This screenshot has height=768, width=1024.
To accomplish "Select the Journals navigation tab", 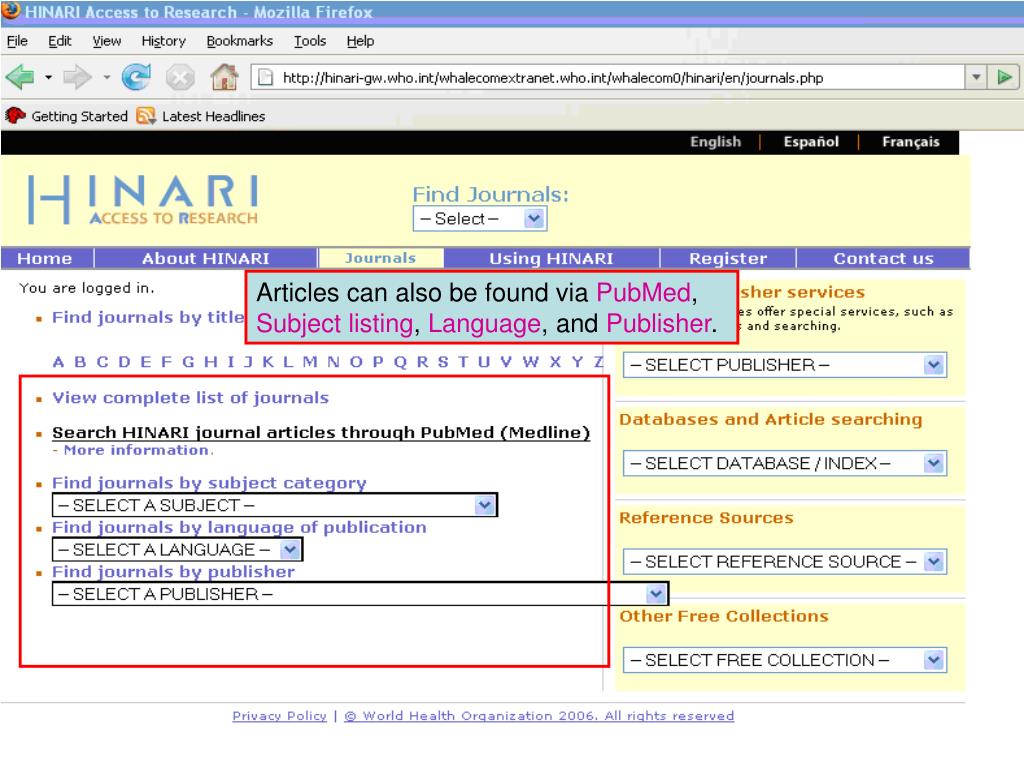I will pyautogui.click(x=381, y=258).
